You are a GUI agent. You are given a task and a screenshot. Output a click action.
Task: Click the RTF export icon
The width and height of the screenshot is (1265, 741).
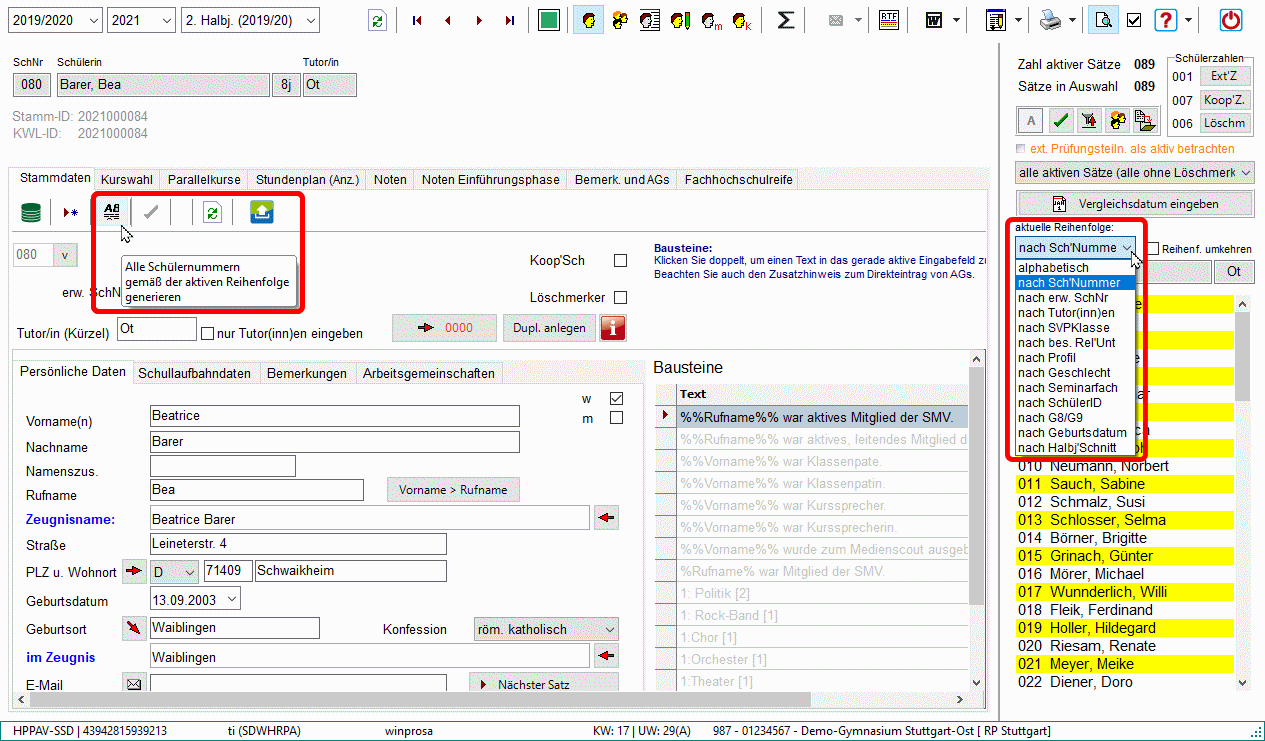coord(888,20)
